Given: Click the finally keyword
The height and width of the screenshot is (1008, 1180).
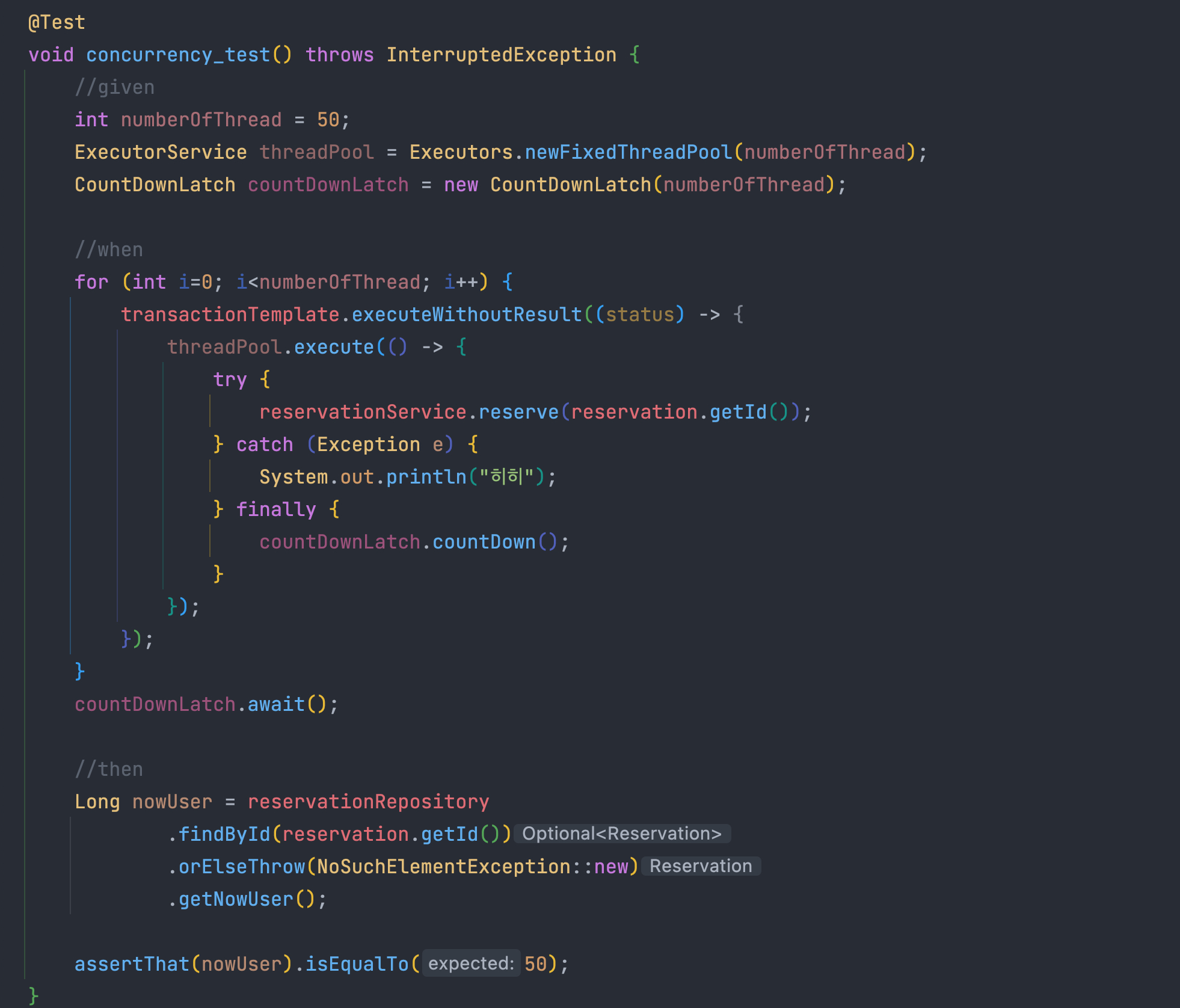Looking at the screenshot, I should click(275, 510).
